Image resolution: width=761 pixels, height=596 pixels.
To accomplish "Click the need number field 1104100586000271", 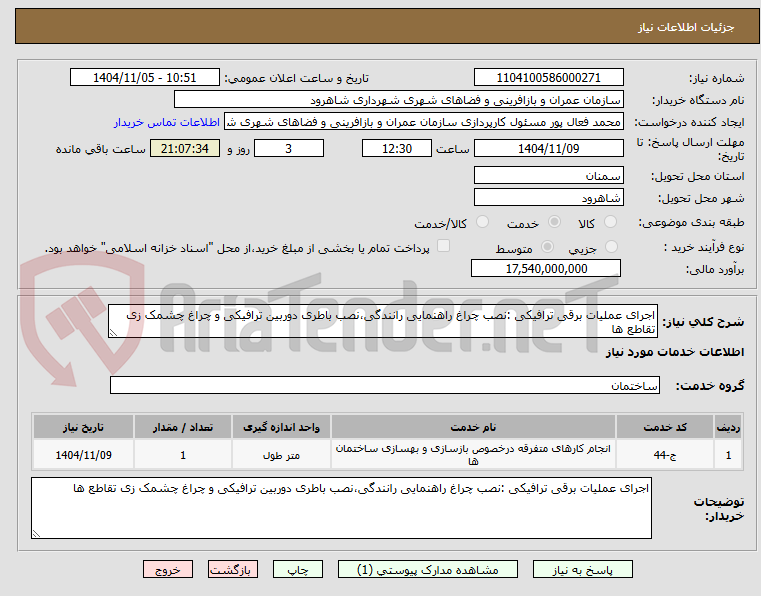I will 548,78.
